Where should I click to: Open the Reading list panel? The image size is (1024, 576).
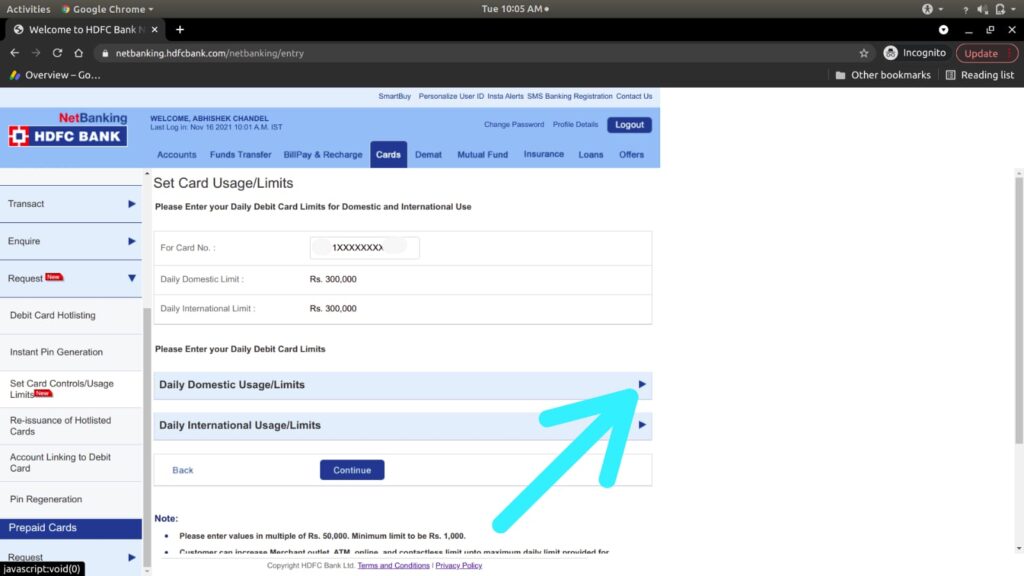click(980, 75)
